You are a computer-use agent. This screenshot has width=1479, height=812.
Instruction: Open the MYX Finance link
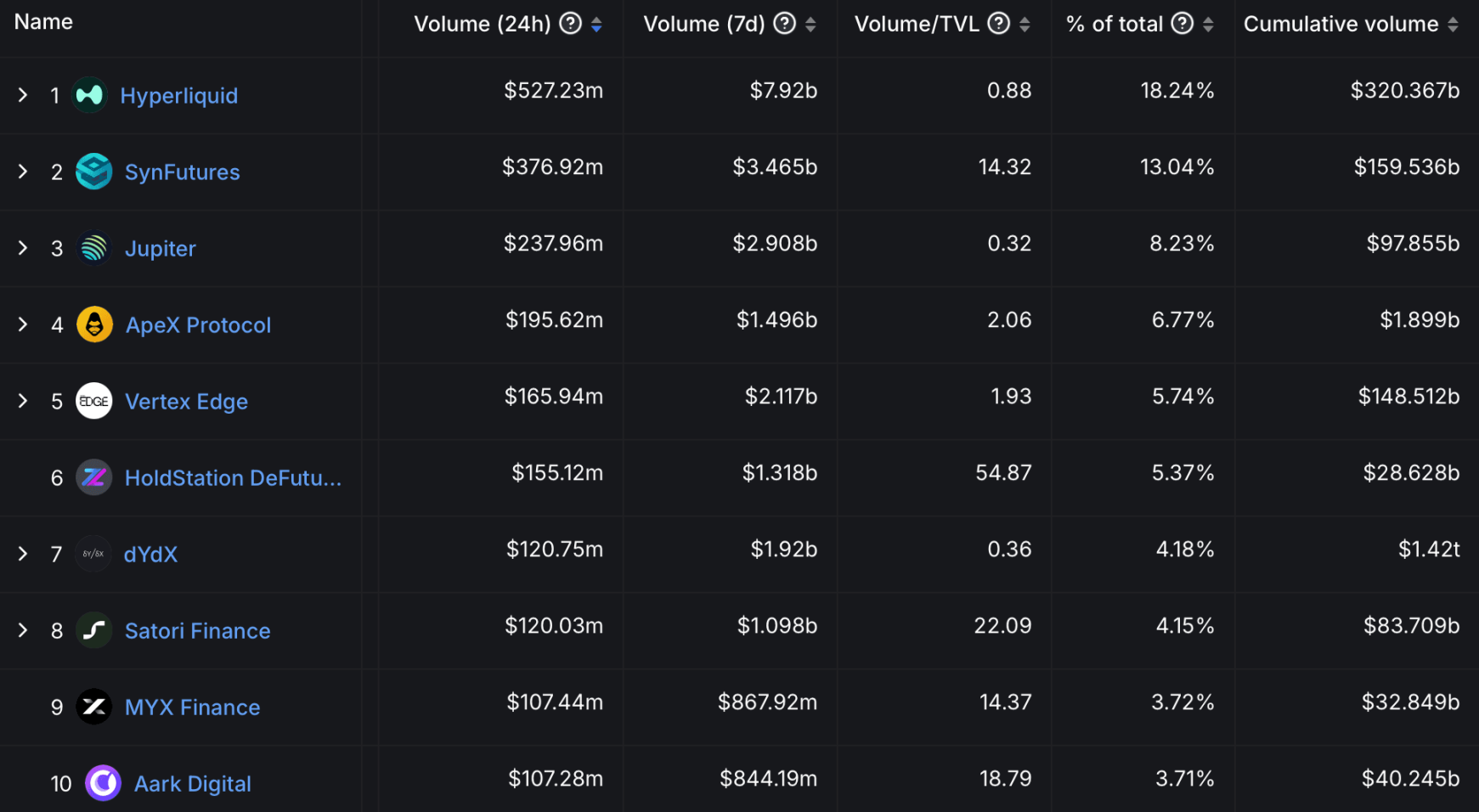193,708
